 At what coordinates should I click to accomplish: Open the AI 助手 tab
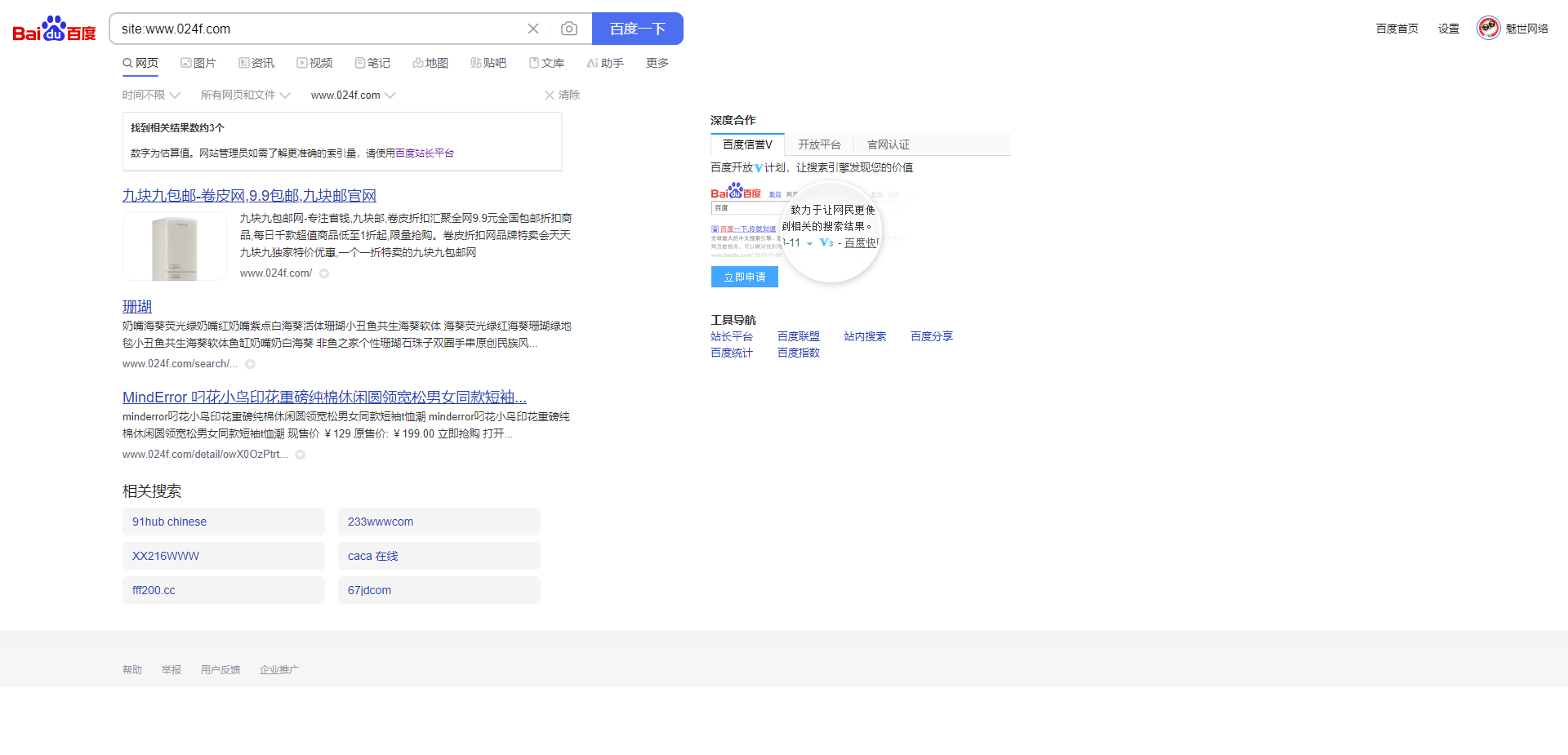click(x=605, y=63)
